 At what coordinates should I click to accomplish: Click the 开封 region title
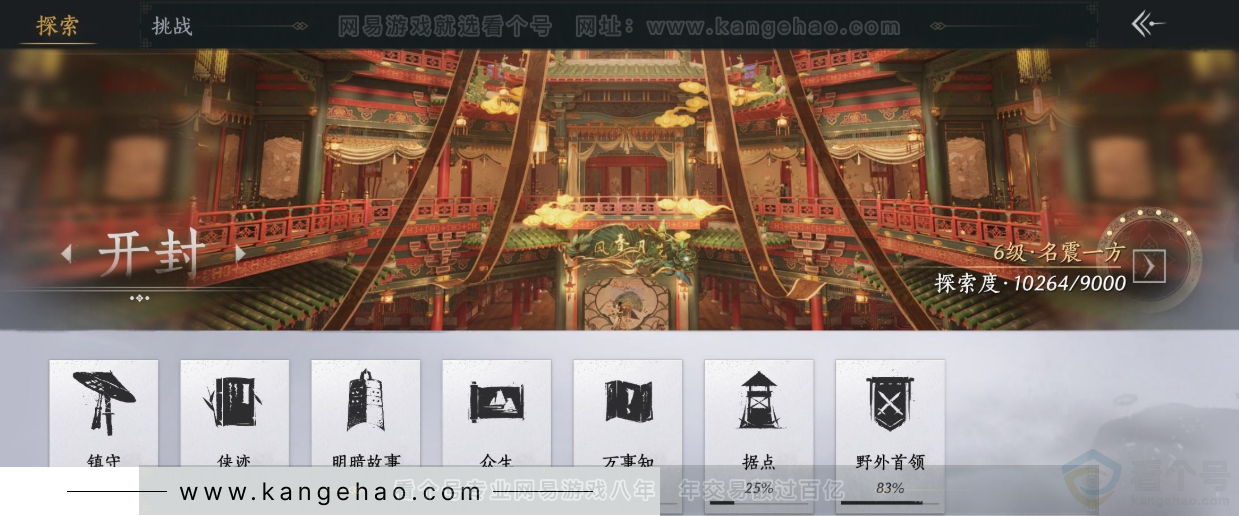point(152,255)
